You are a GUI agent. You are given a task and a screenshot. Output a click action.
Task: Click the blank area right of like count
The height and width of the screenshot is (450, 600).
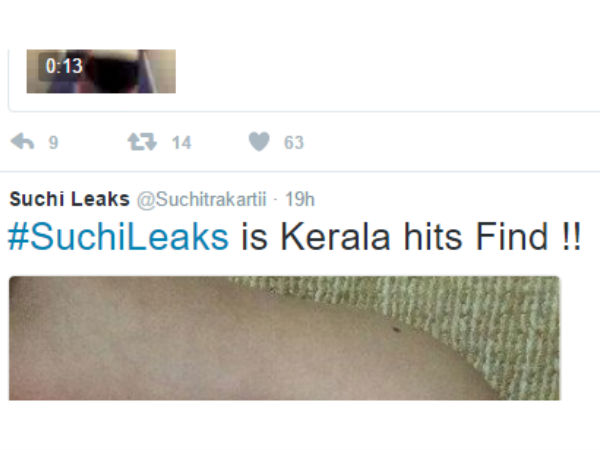(450, 143)
